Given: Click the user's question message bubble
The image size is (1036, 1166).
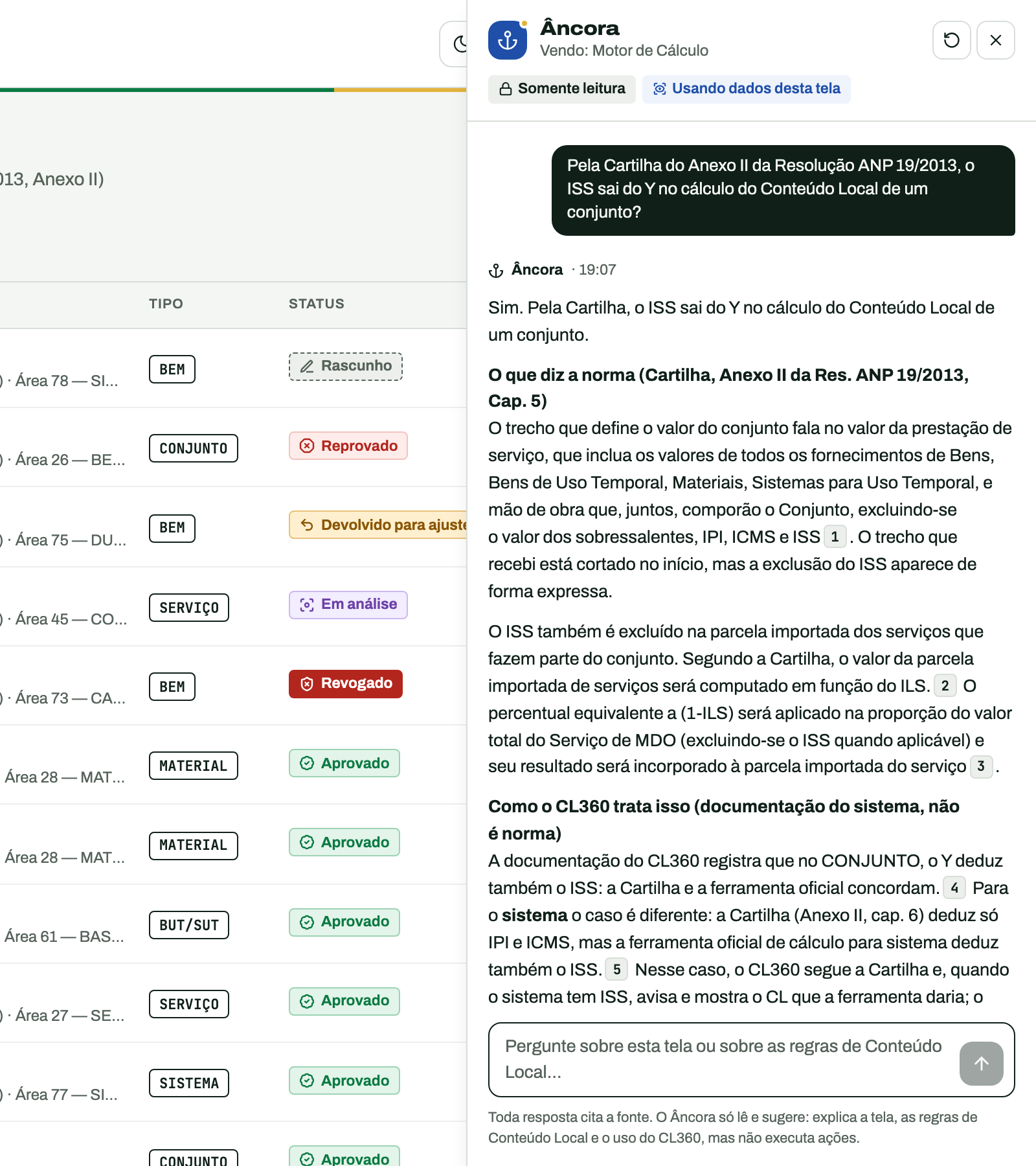Looking at the screenshot, I should (x=783, y=190).
